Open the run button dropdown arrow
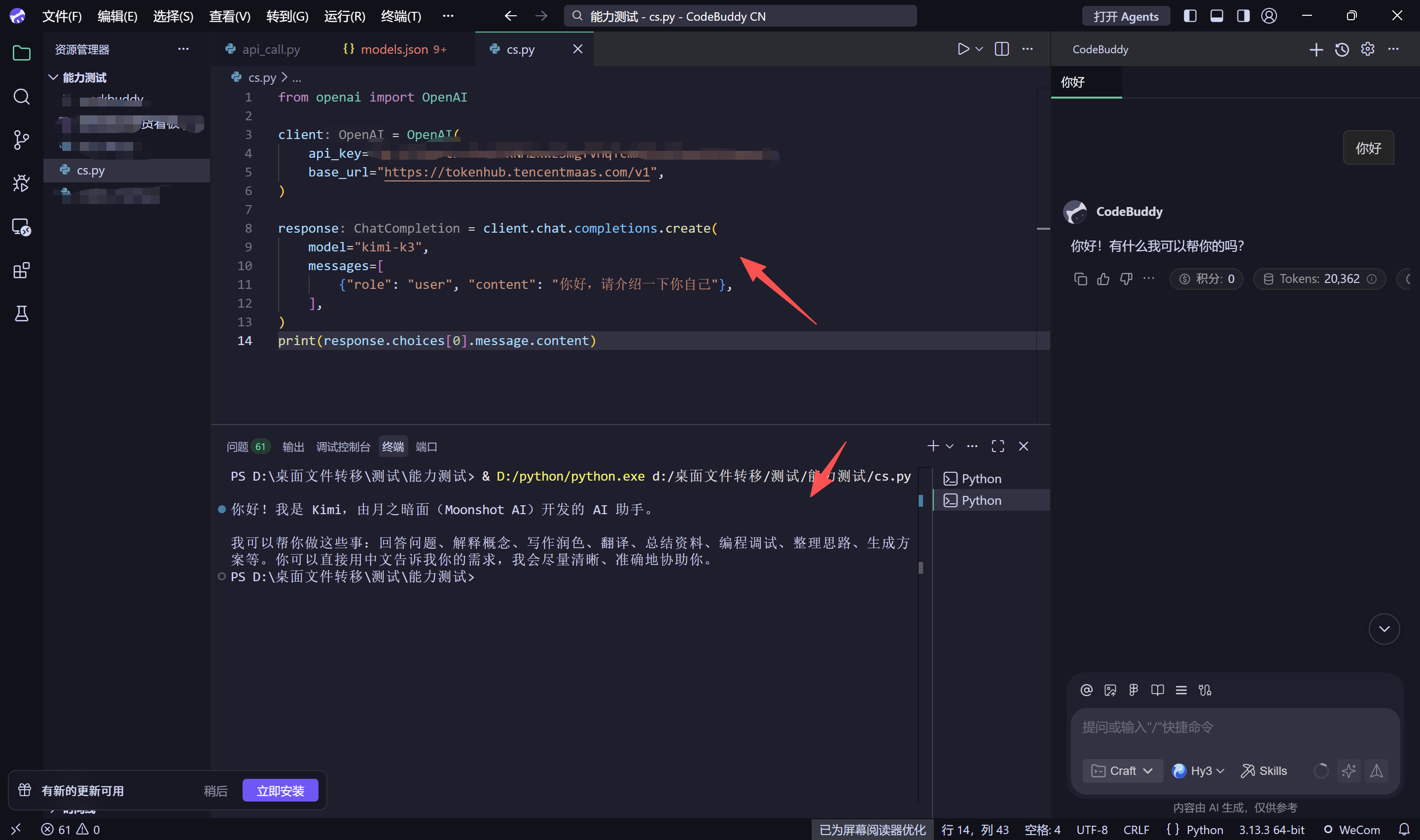1420x840 pixels. [x=979, y=49]
